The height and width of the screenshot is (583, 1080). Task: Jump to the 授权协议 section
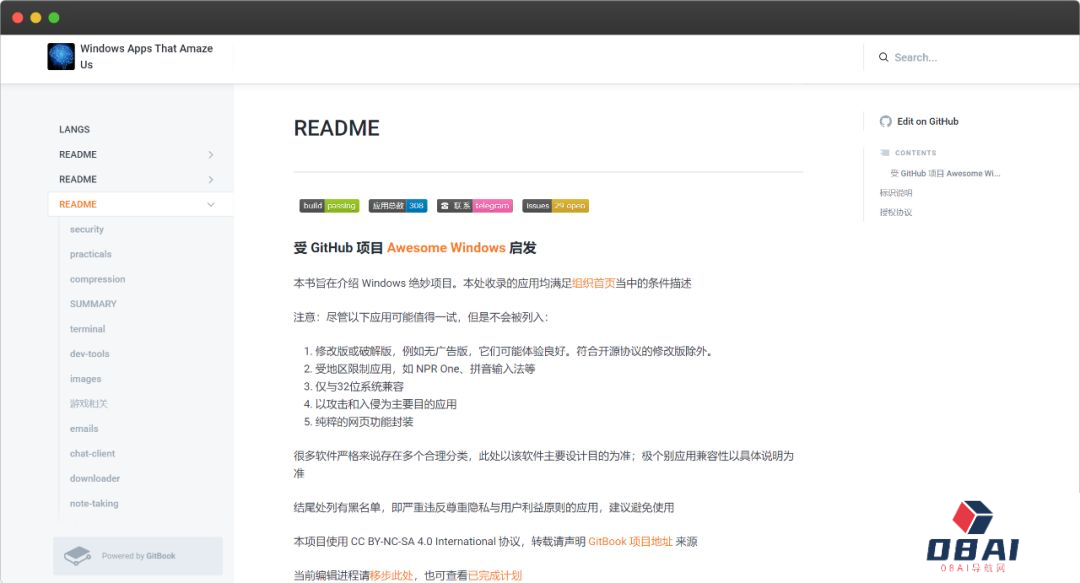(x=895, y=212)
